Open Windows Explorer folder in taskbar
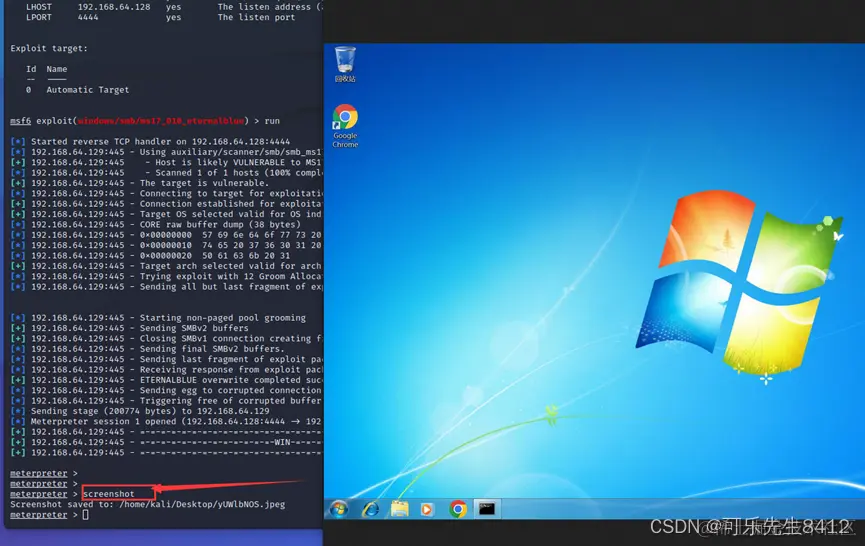 [399, 508]
